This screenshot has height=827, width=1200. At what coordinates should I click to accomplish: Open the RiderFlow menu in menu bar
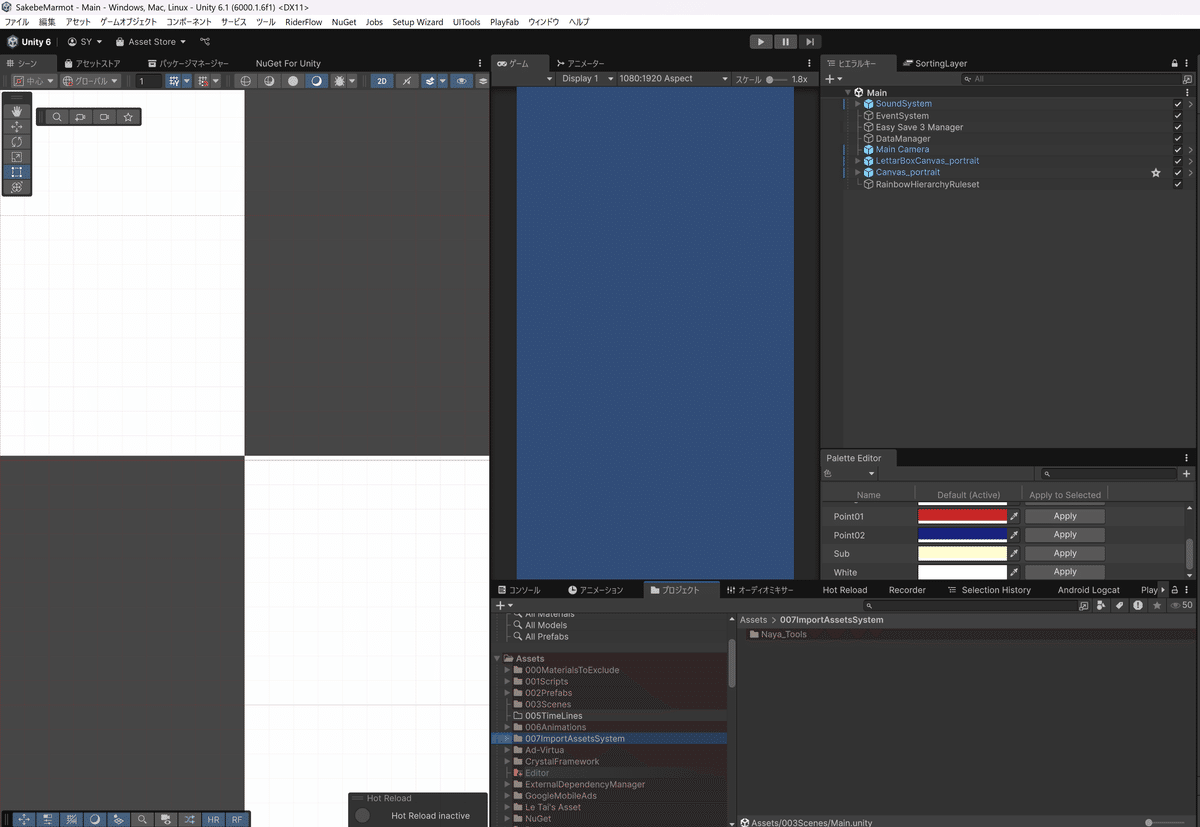click(x=303, y=21)
